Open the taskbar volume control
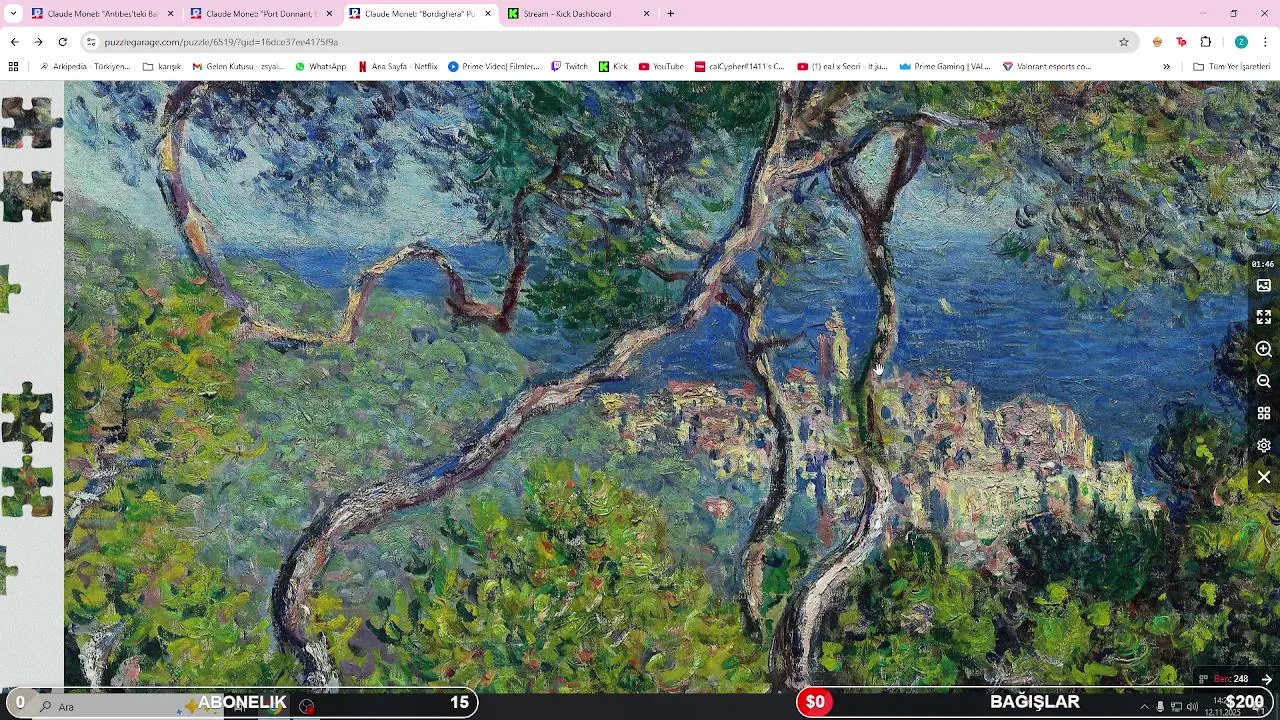 tap(1192, 707)
